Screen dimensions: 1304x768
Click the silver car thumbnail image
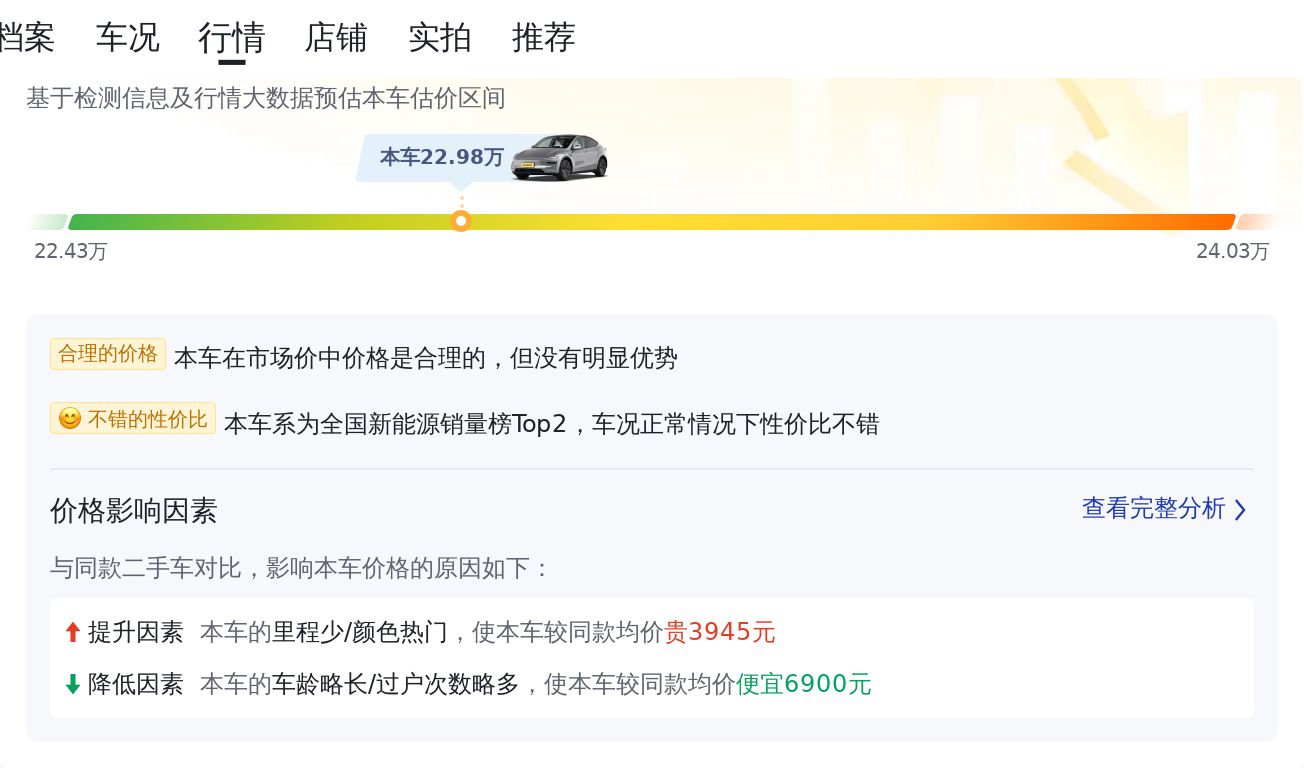click(559, 157)
